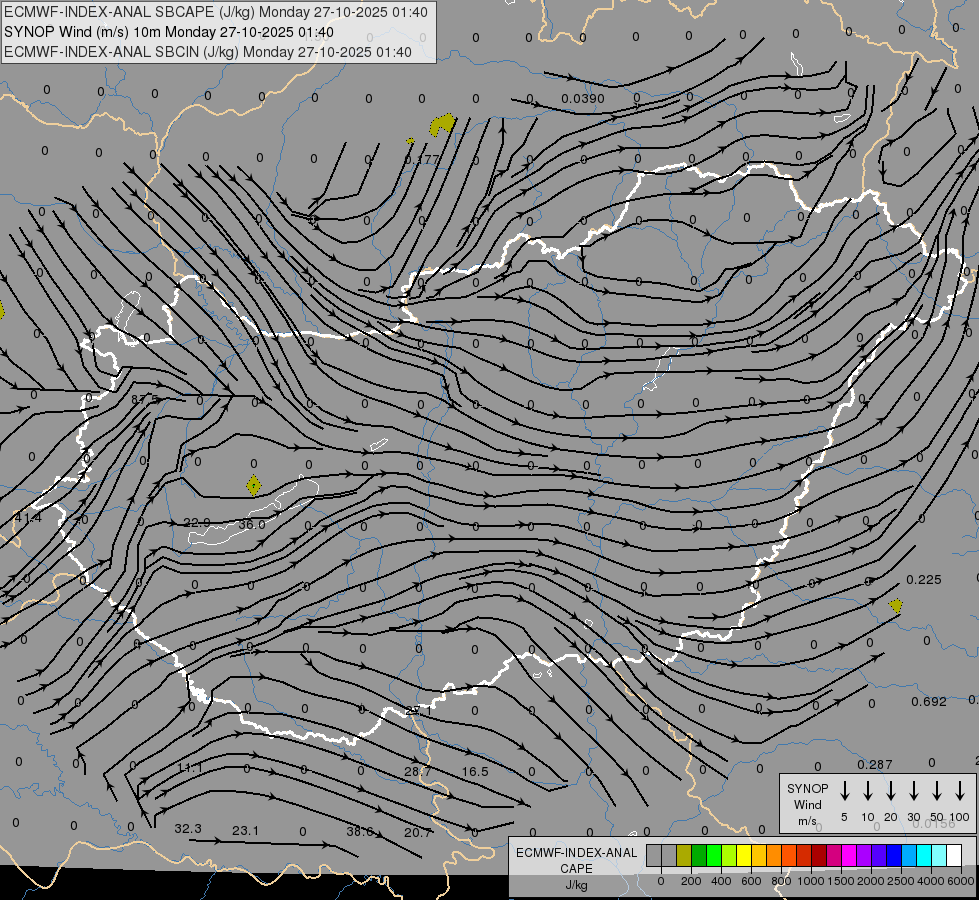Click the 38.6 value label
979x900 pixels.
click(x=360, y=831)
